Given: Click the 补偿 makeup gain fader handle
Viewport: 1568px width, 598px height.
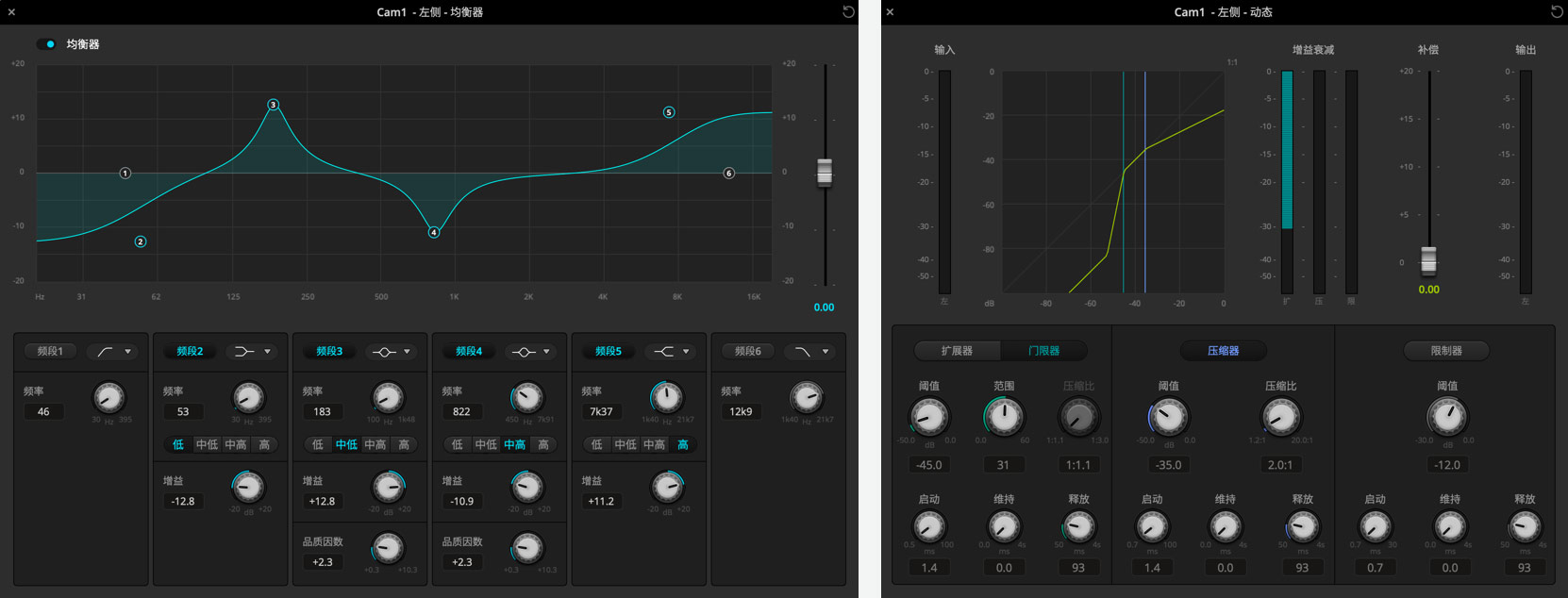Looking at the screenshot, I should click(x=1429, y=259).
